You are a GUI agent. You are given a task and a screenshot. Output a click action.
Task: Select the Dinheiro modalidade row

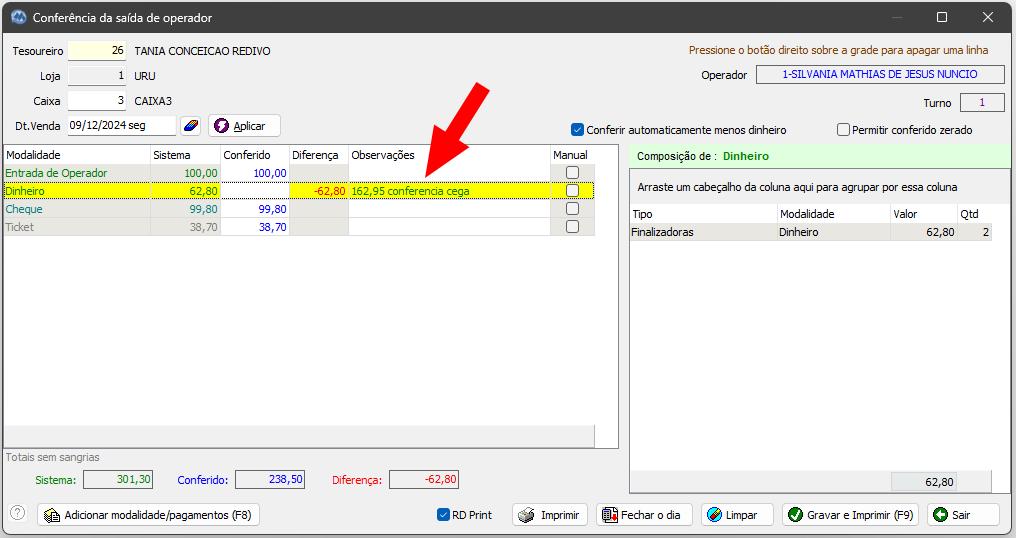click(299, 191)
